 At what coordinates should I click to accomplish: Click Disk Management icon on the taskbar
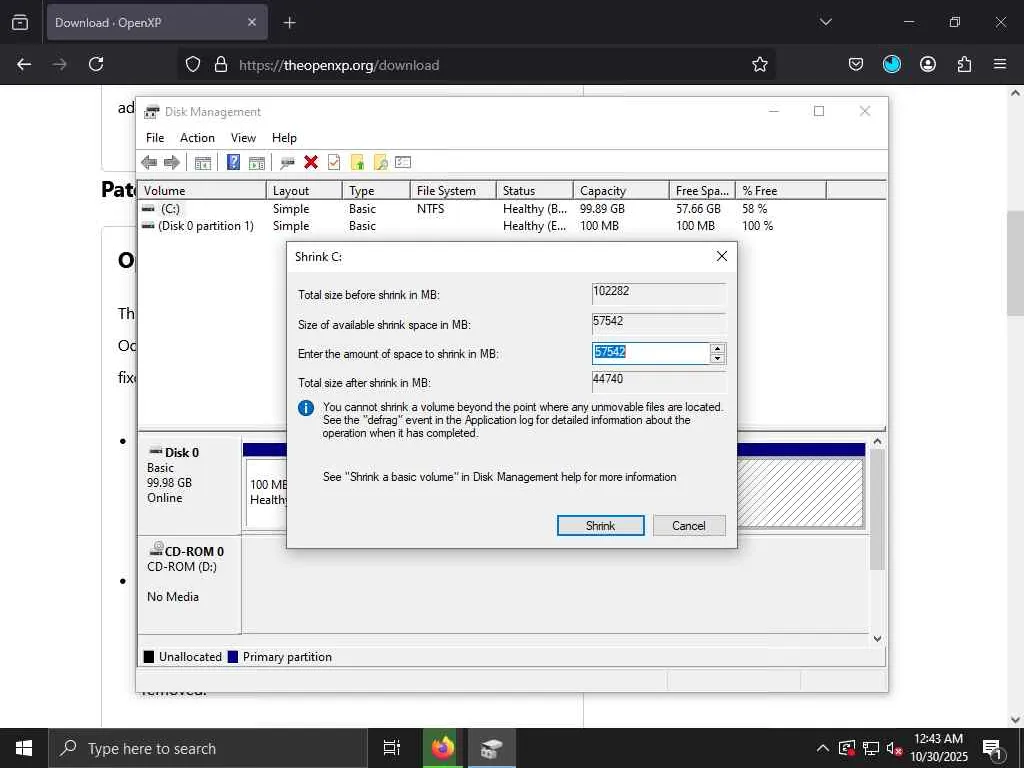pyautogui.click(x=492, y=748)
